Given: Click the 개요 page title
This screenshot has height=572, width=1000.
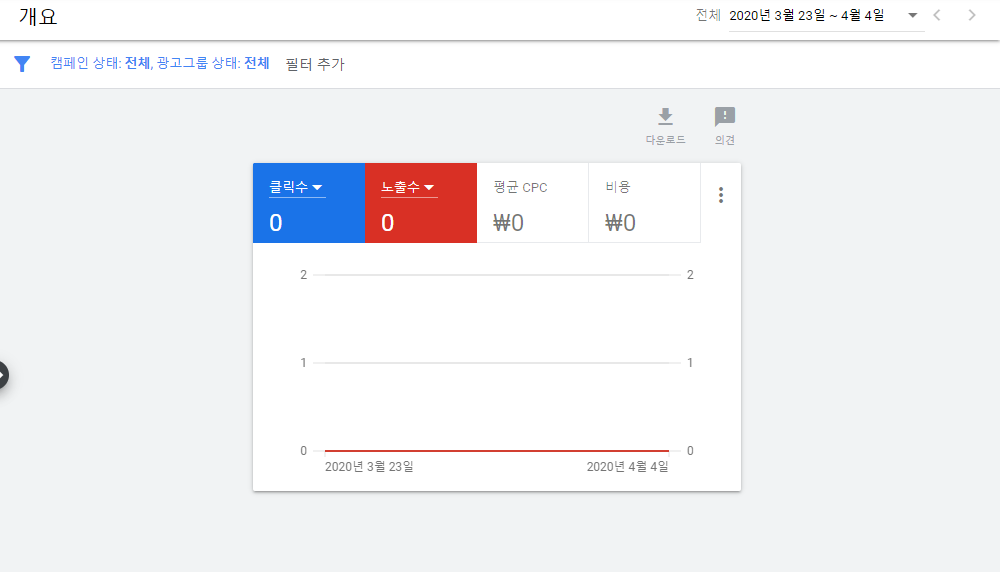Looking at the screenshot, I should 38,16.
